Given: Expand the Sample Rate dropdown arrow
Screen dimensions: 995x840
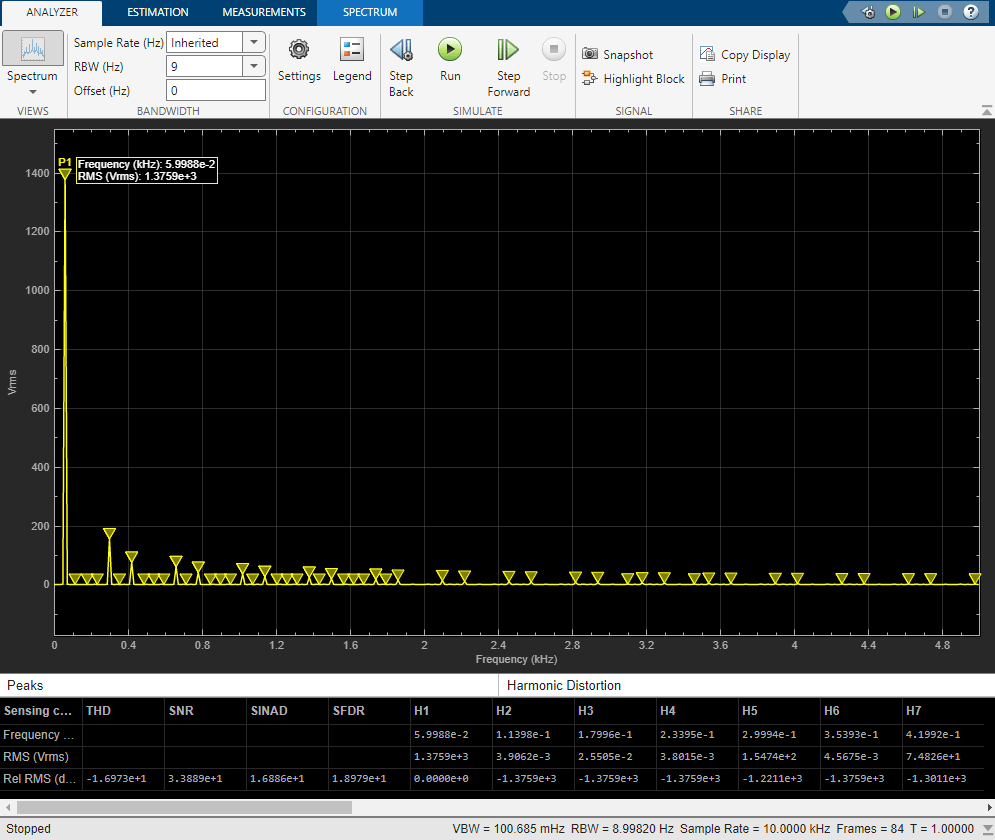Looking at the screenshot, I should [x=254, y=43].
